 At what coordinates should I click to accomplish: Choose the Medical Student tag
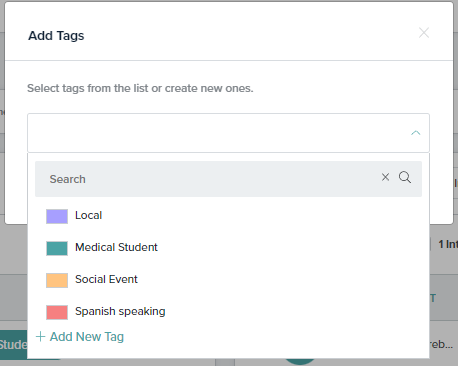coord(116,247)
